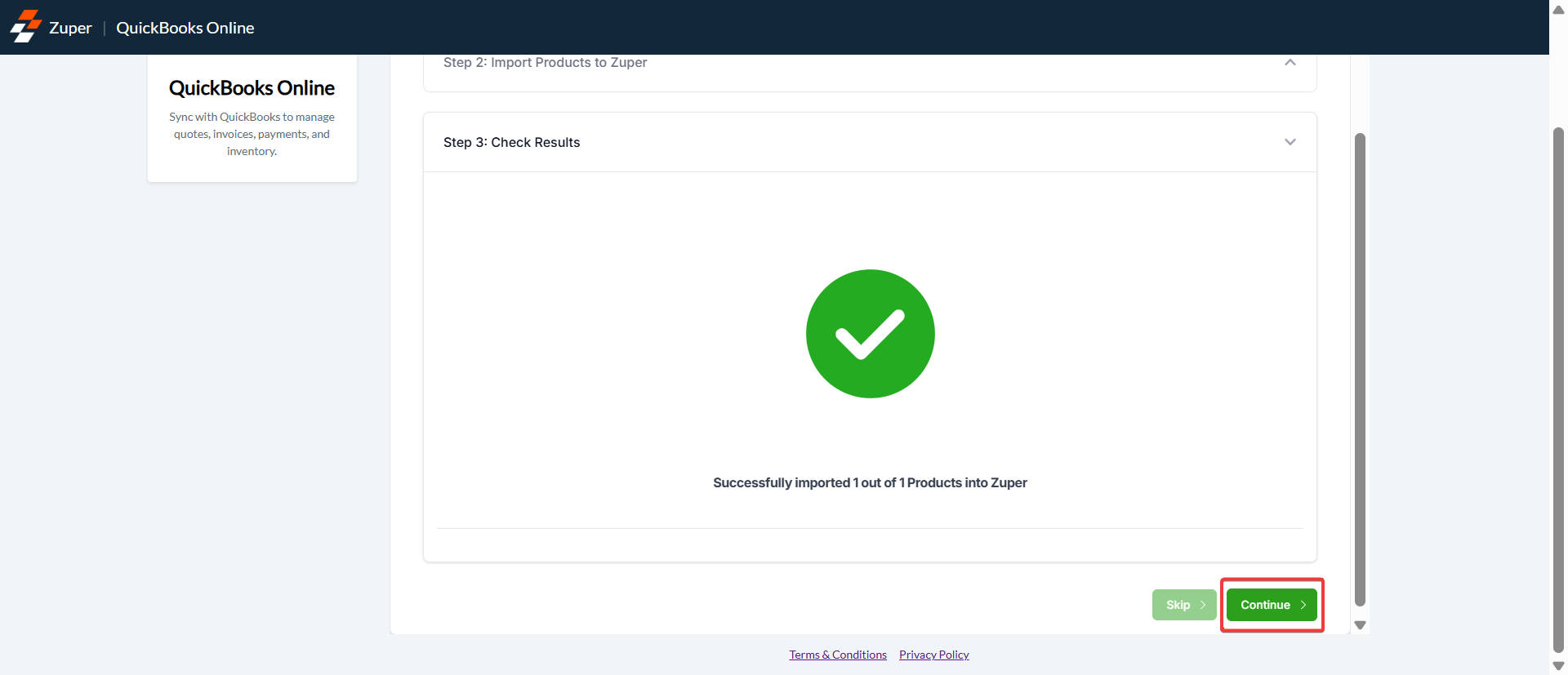
Task: Click the 'Sync with QuickBooks' description text
Action: click(252, 134)
